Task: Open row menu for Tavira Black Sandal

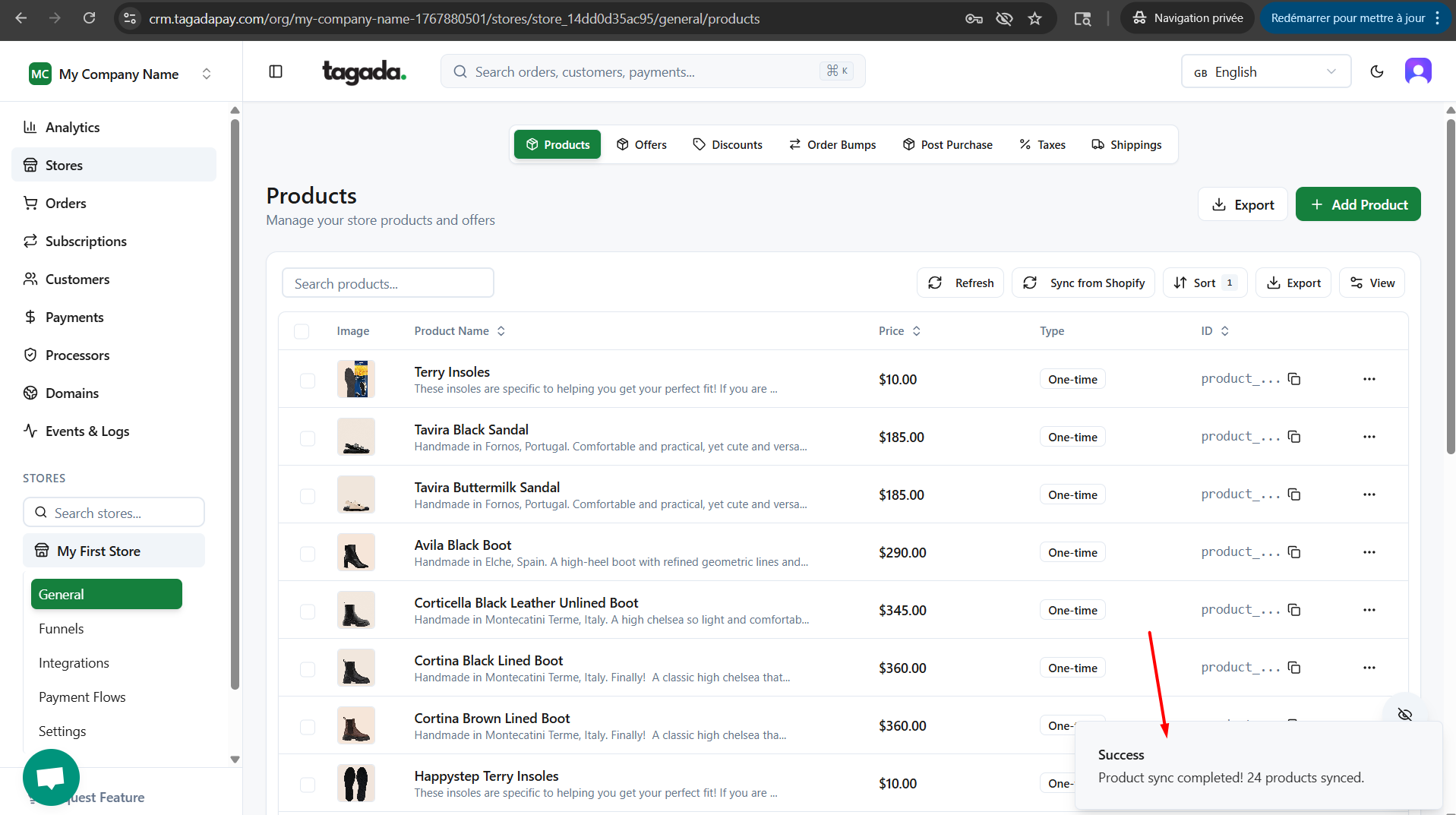Action: (x=1369, y=437)
